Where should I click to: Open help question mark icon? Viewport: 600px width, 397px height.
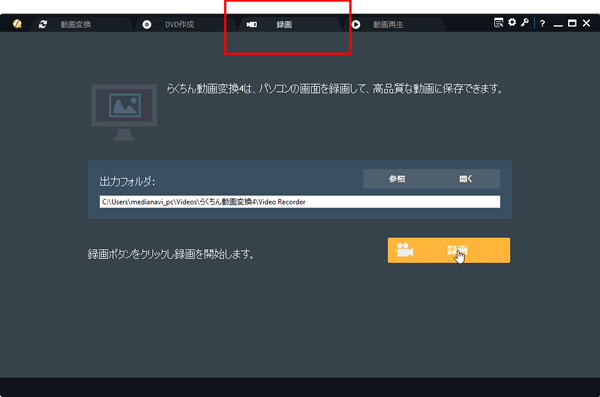[542, 24]
